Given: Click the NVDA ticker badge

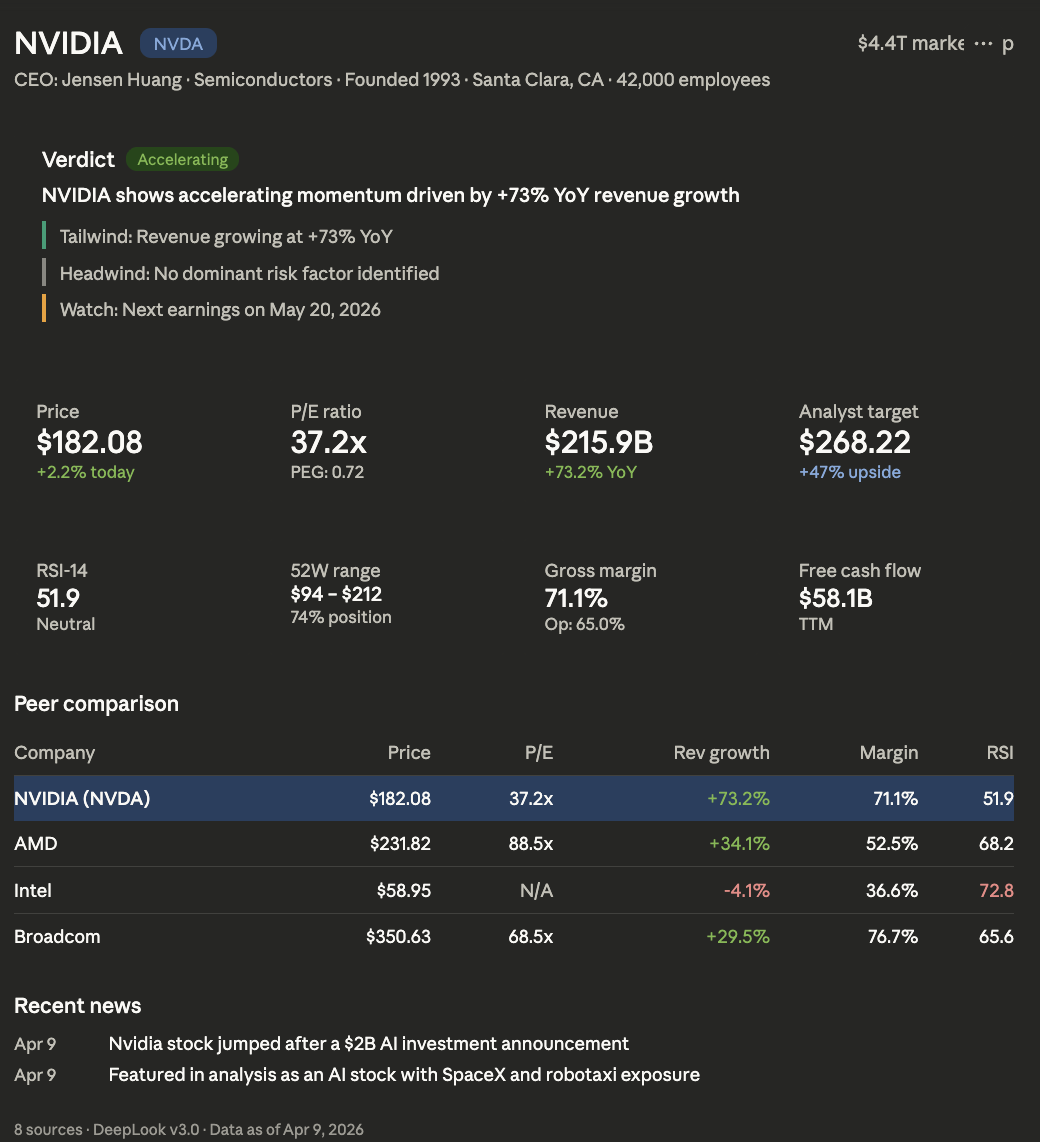Looking at the screenshot, I should (177, 43).
